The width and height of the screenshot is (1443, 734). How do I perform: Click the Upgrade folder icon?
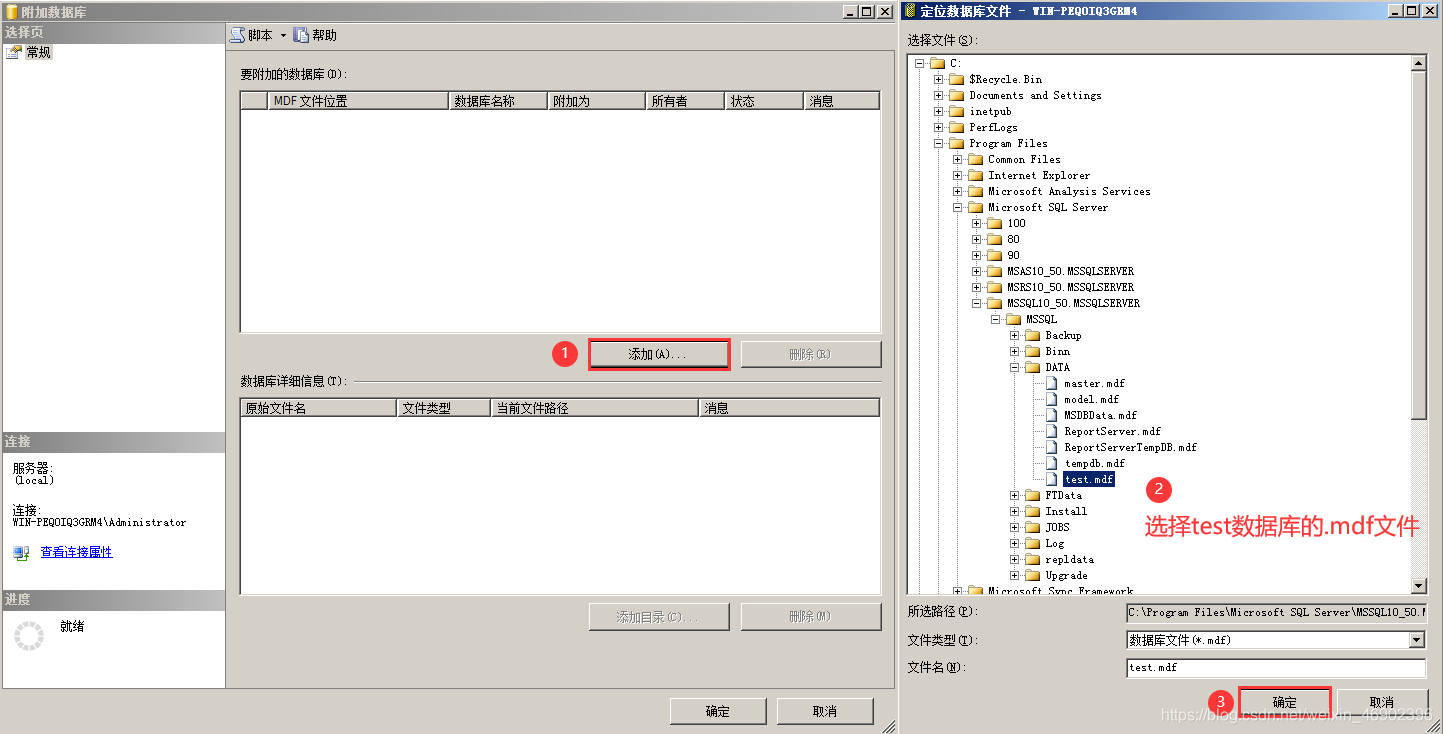point(1032,575)
